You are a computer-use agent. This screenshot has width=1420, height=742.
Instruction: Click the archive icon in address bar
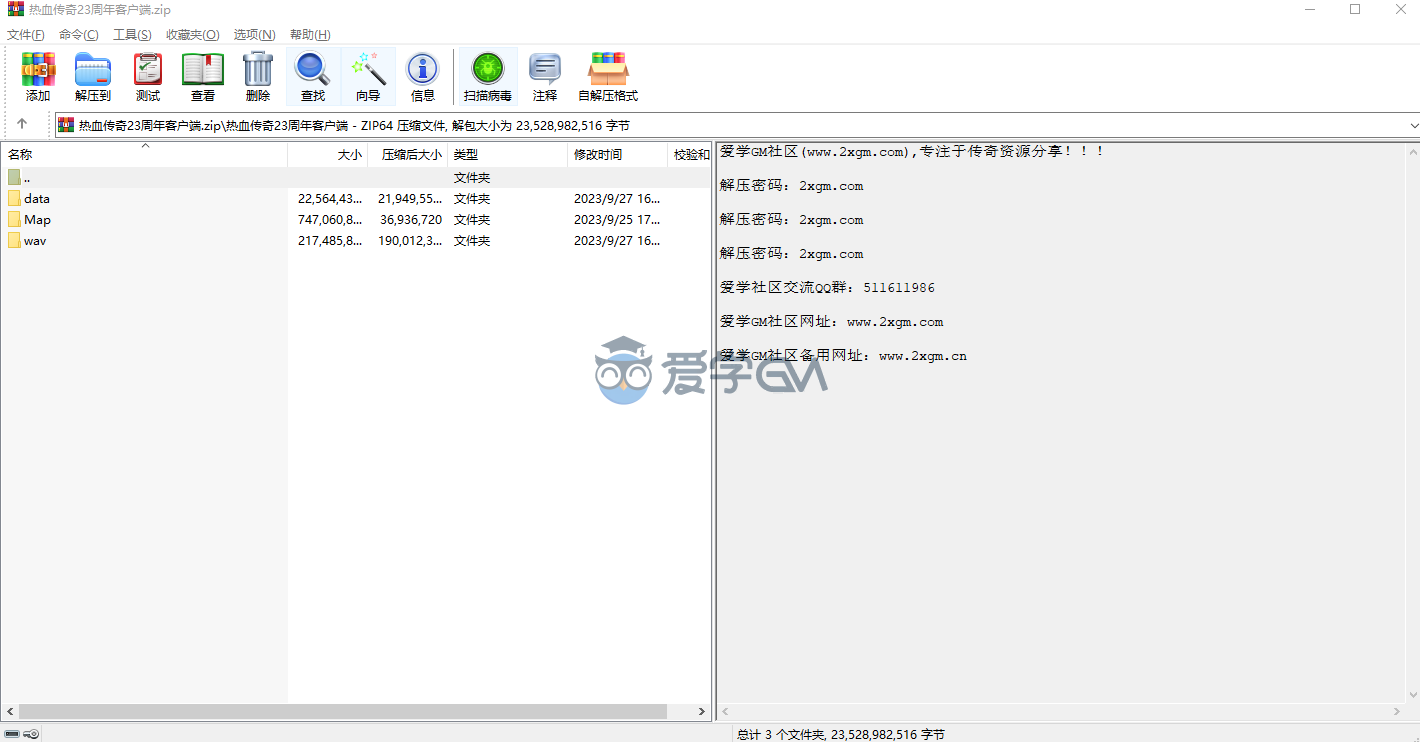click(x=66, y=125)
